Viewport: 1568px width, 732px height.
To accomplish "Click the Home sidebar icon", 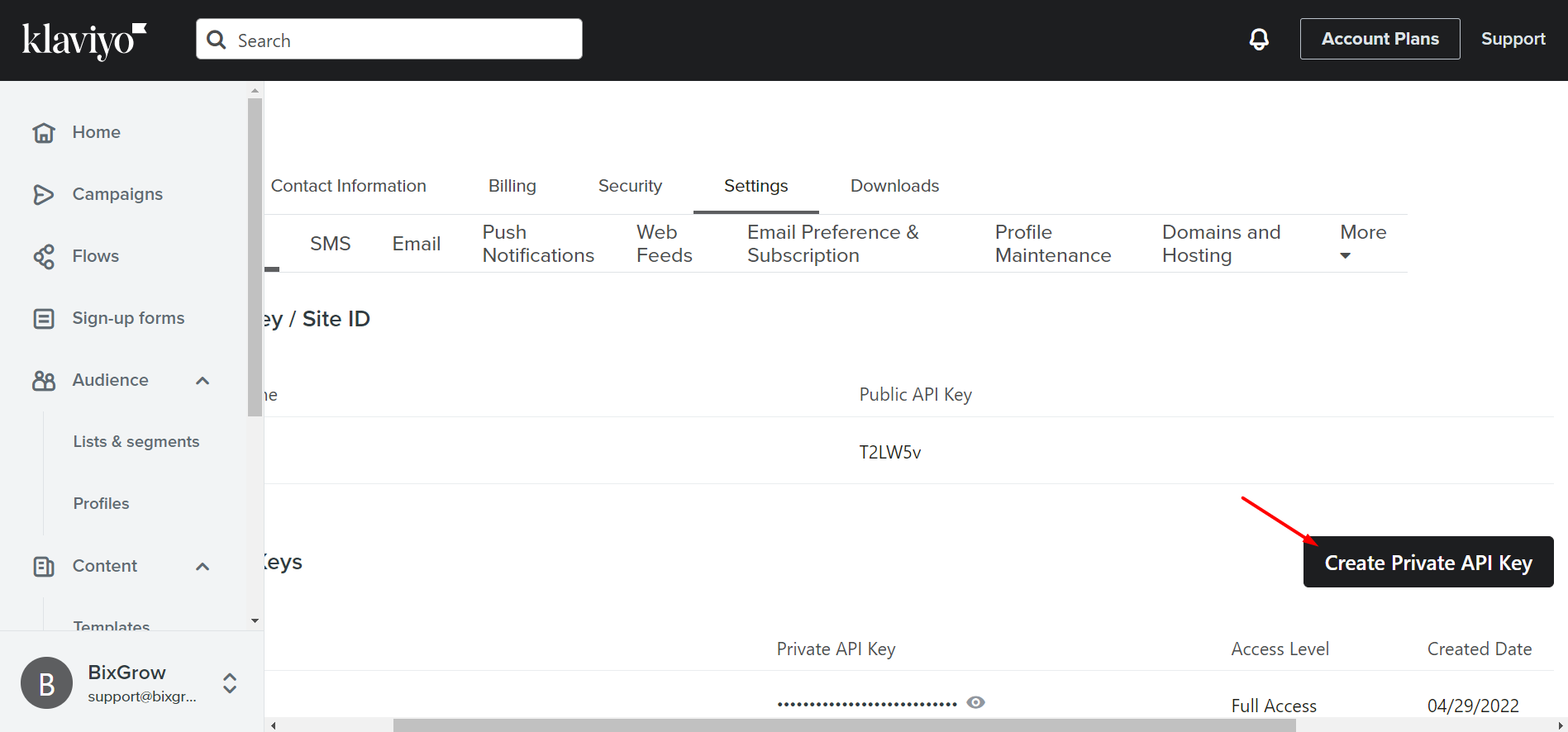I will pos(44,132).
